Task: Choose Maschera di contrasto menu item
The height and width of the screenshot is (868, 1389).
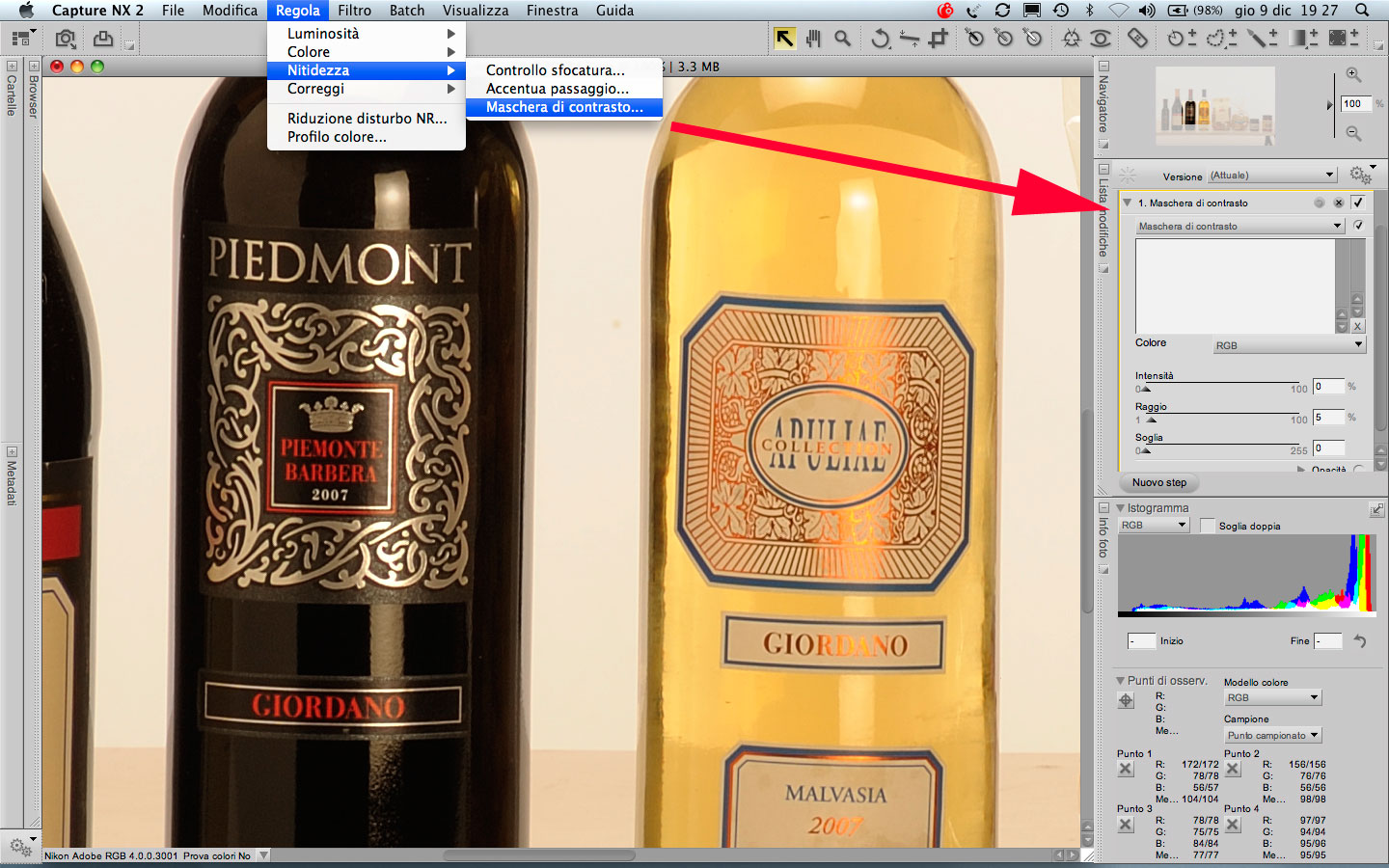Action: [564, 107]
